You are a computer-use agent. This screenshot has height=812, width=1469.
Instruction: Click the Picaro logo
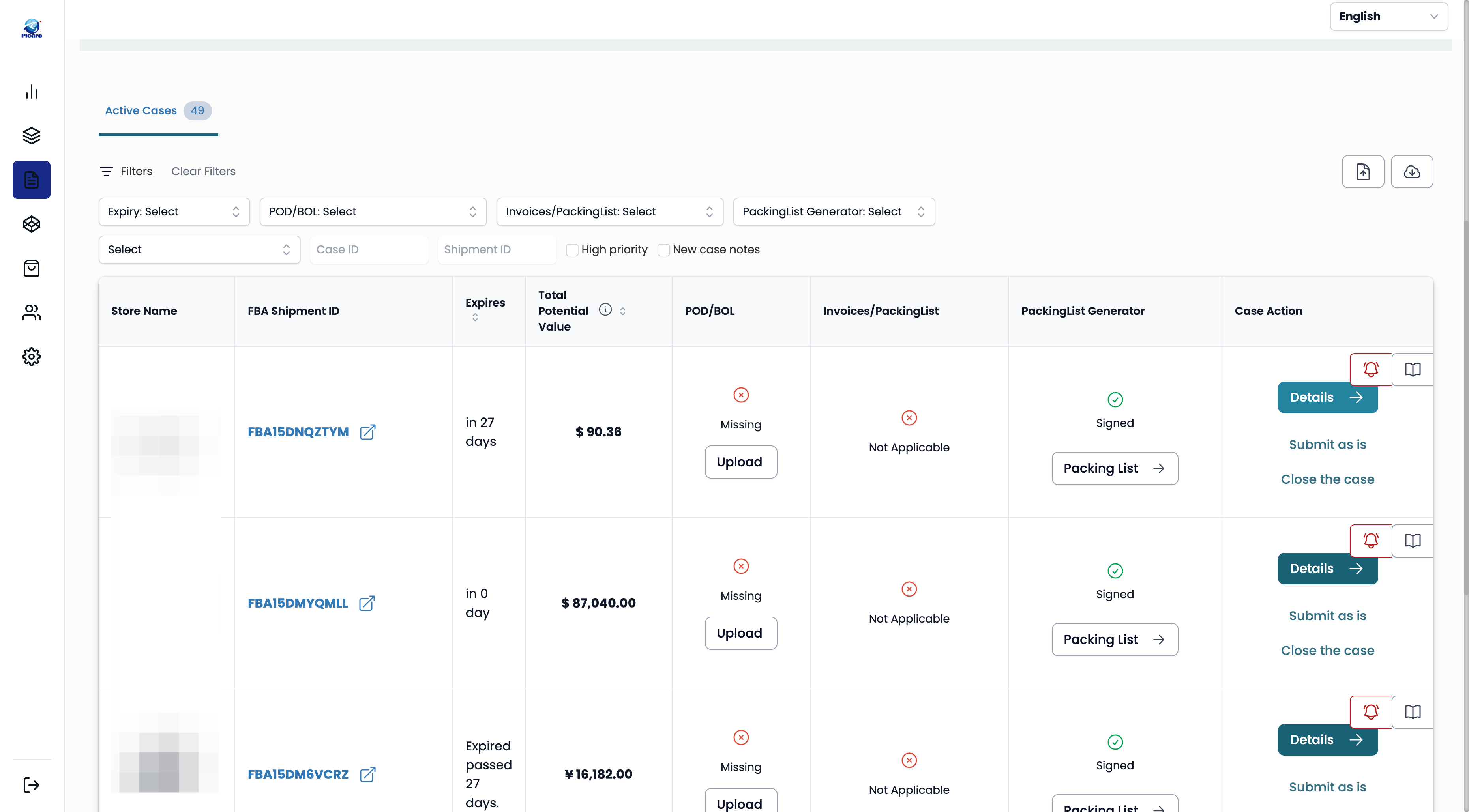[31, 28]
